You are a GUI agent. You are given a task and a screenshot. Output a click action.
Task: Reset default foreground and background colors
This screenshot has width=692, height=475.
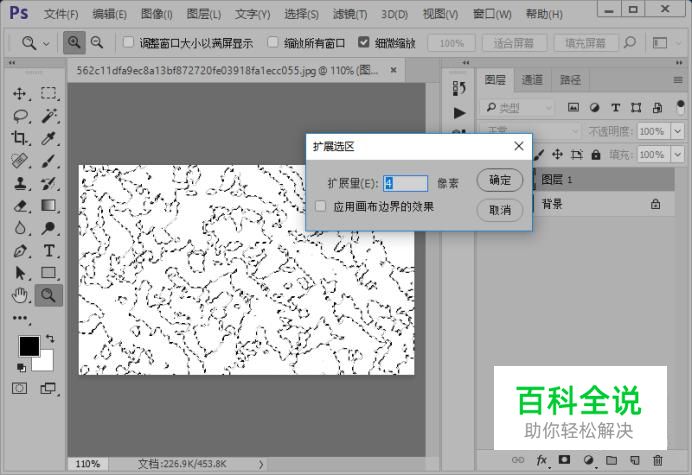tap(21, 367)
